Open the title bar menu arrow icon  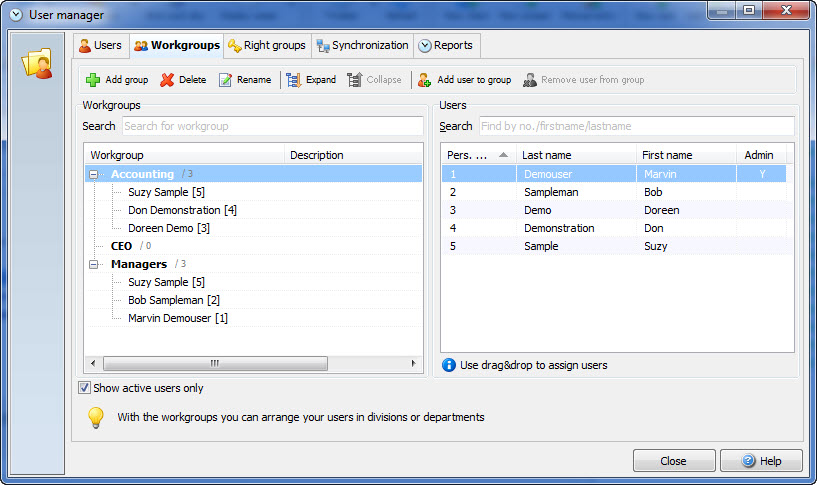16,15
